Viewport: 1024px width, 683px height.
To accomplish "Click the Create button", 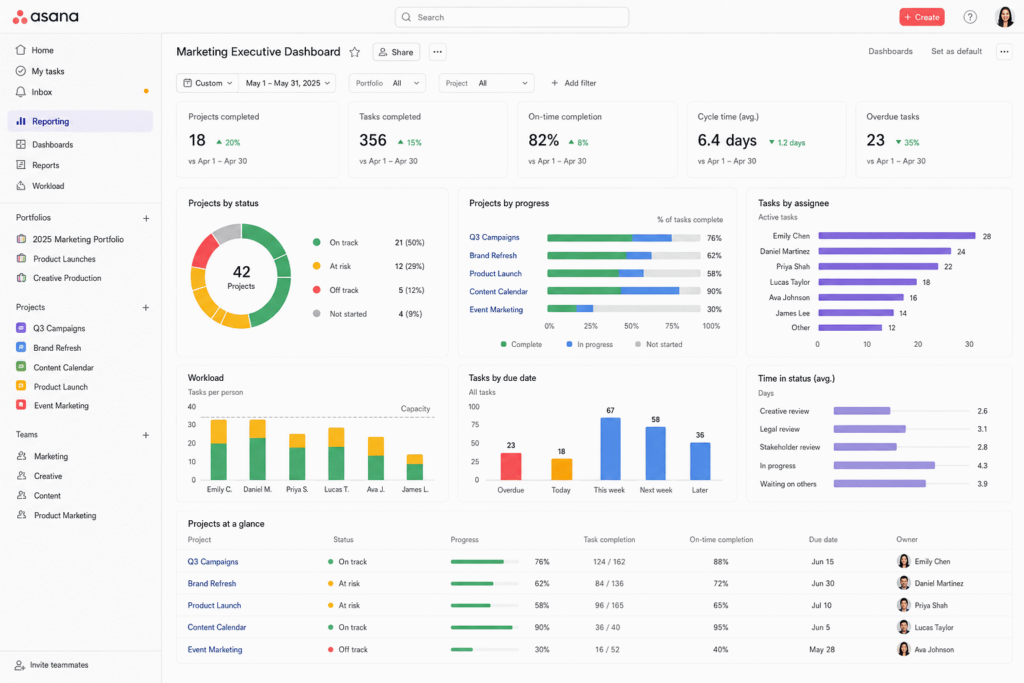I will click(x=921, y=17).
